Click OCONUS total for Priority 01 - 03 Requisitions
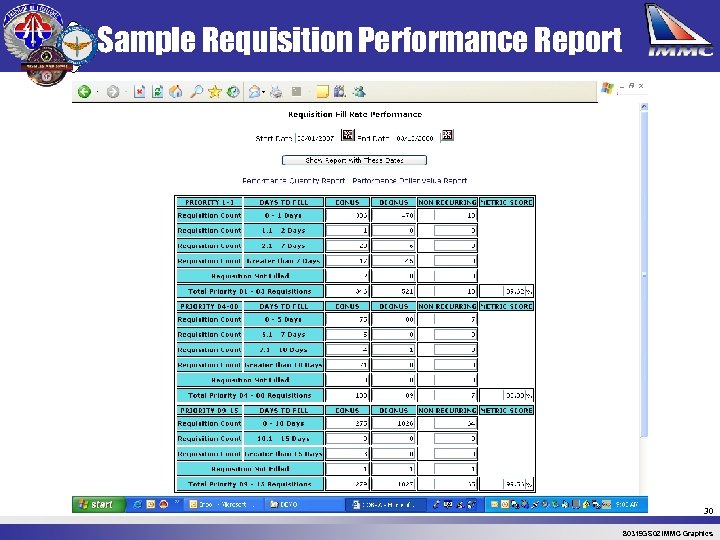Screen dimensions: 720x540 click(394, 291)
